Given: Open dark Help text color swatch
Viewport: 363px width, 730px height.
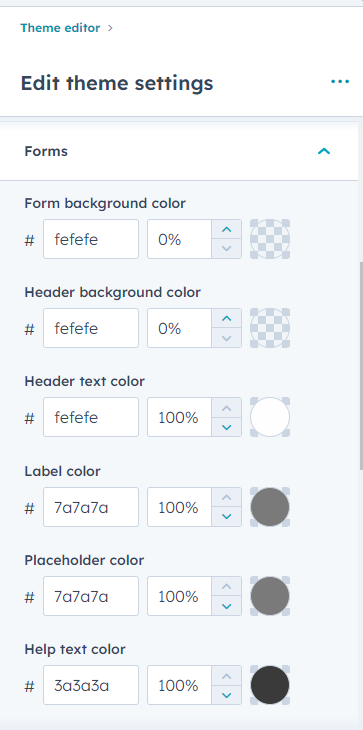Looking at the screenshot, I should (x=270, y=685).
